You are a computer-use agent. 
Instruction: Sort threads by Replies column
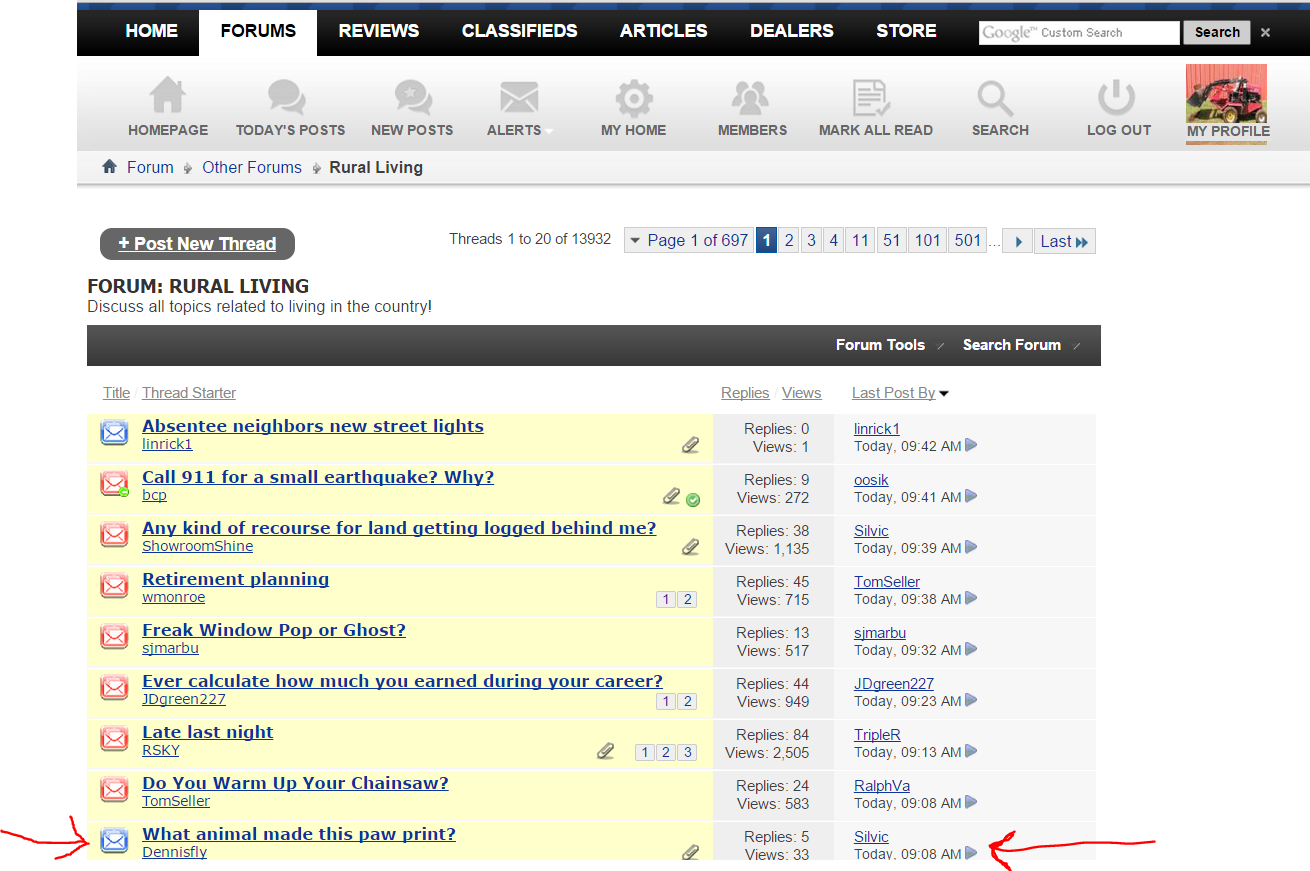(744, 393)
